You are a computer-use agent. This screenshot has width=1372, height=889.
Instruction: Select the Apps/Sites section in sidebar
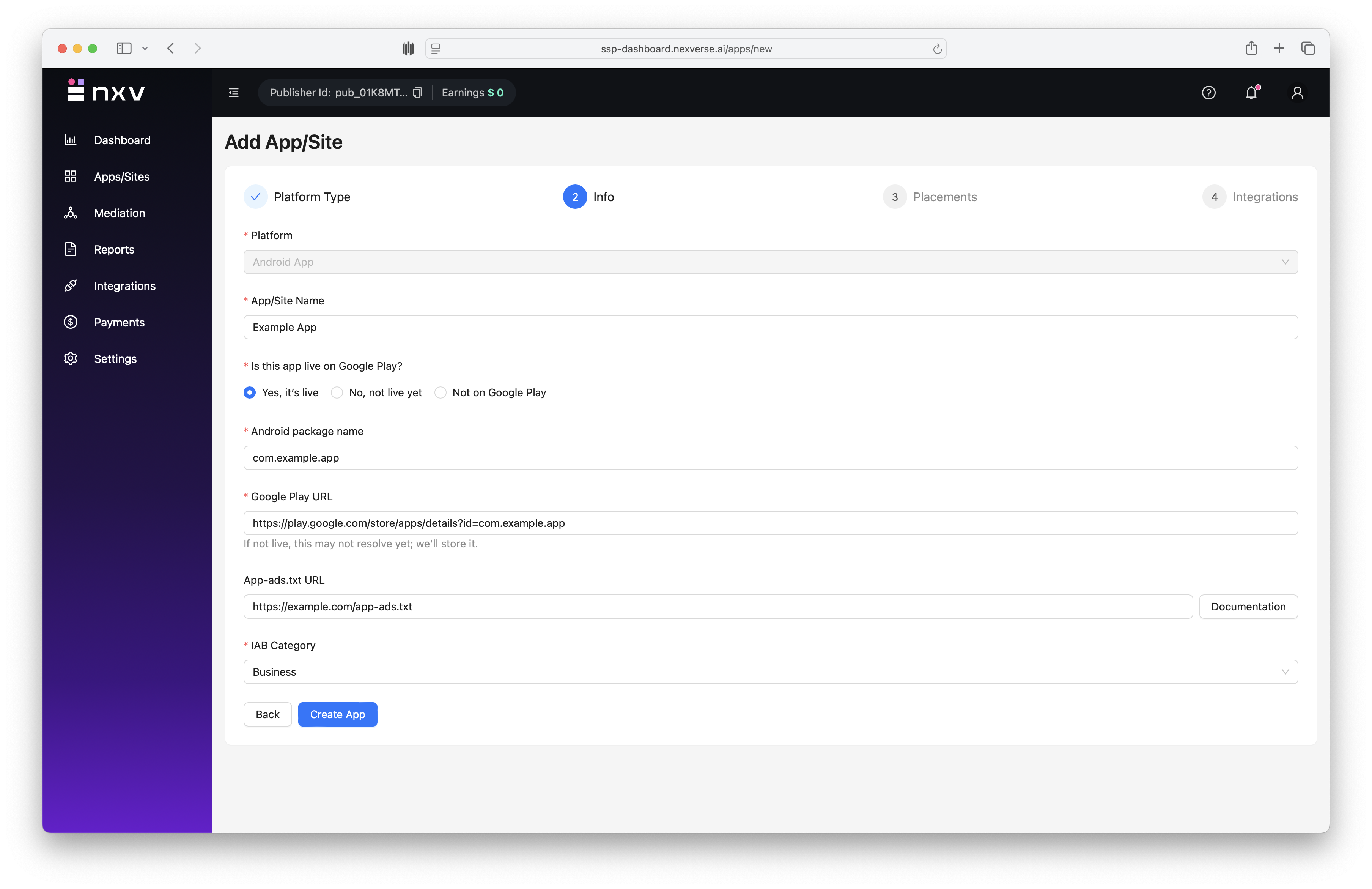point(70,177)
